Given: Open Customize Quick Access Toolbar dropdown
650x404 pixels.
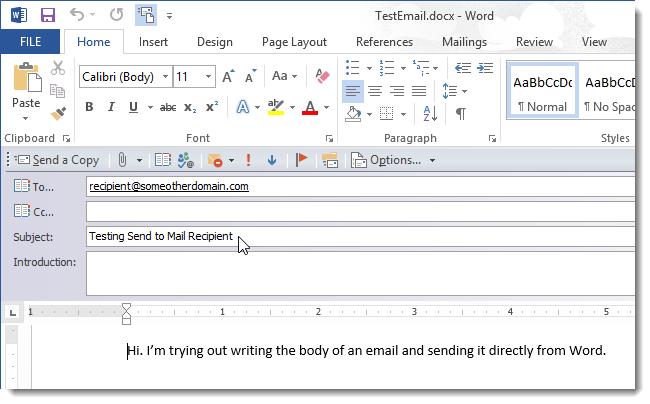Looking at the screenshot, I should 169,16.
